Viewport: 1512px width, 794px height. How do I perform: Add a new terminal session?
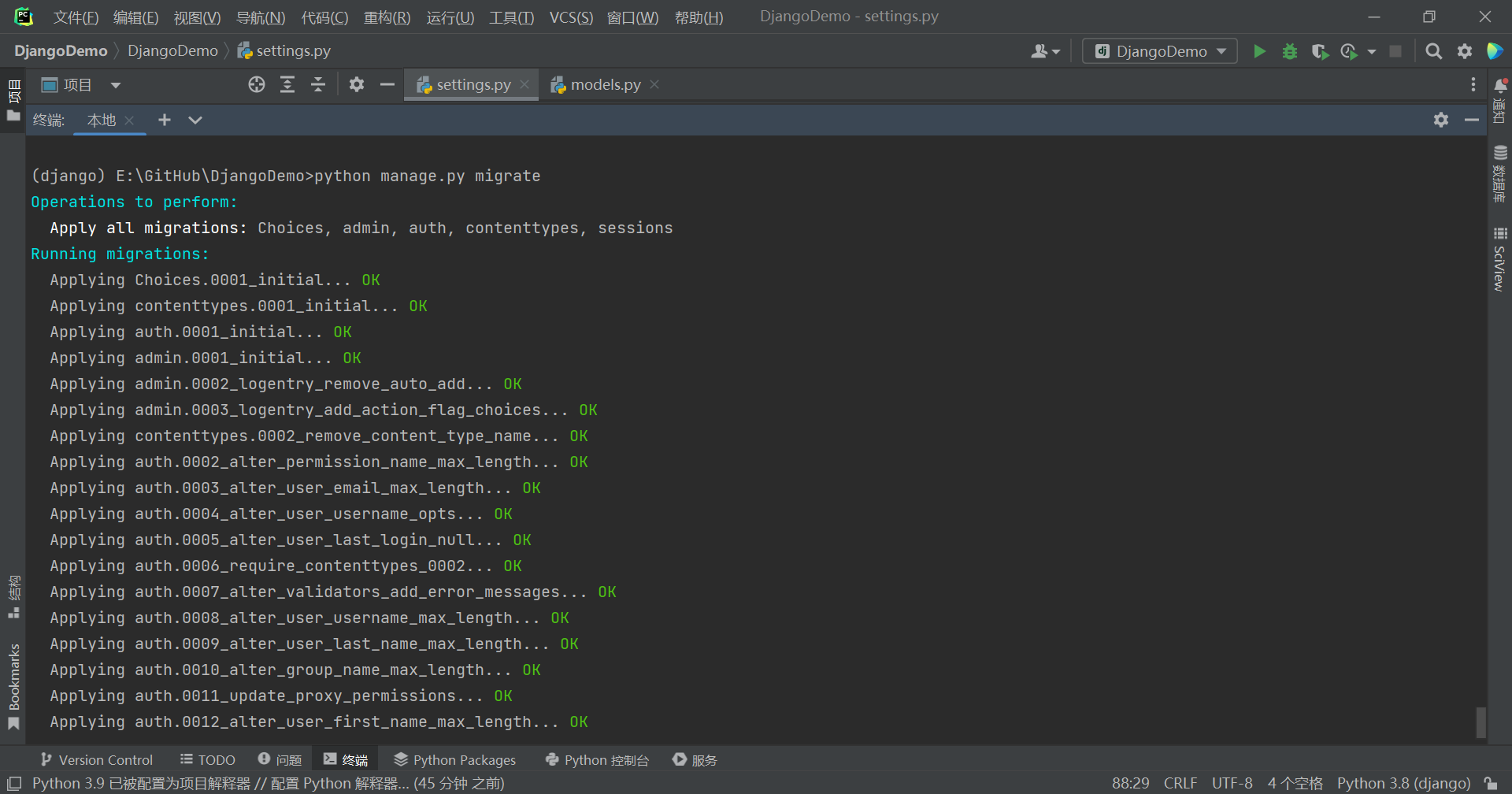pyautogui.click(x=164, y=120)
